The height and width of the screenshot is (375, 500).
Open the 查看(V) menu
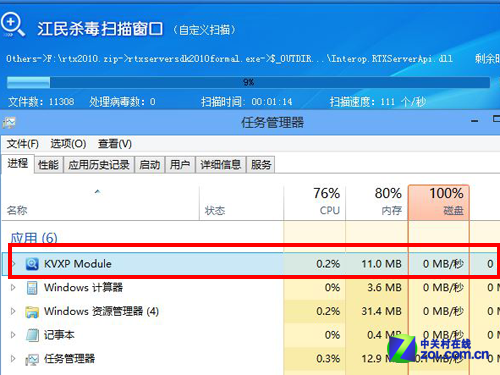[x=115, y=144]
